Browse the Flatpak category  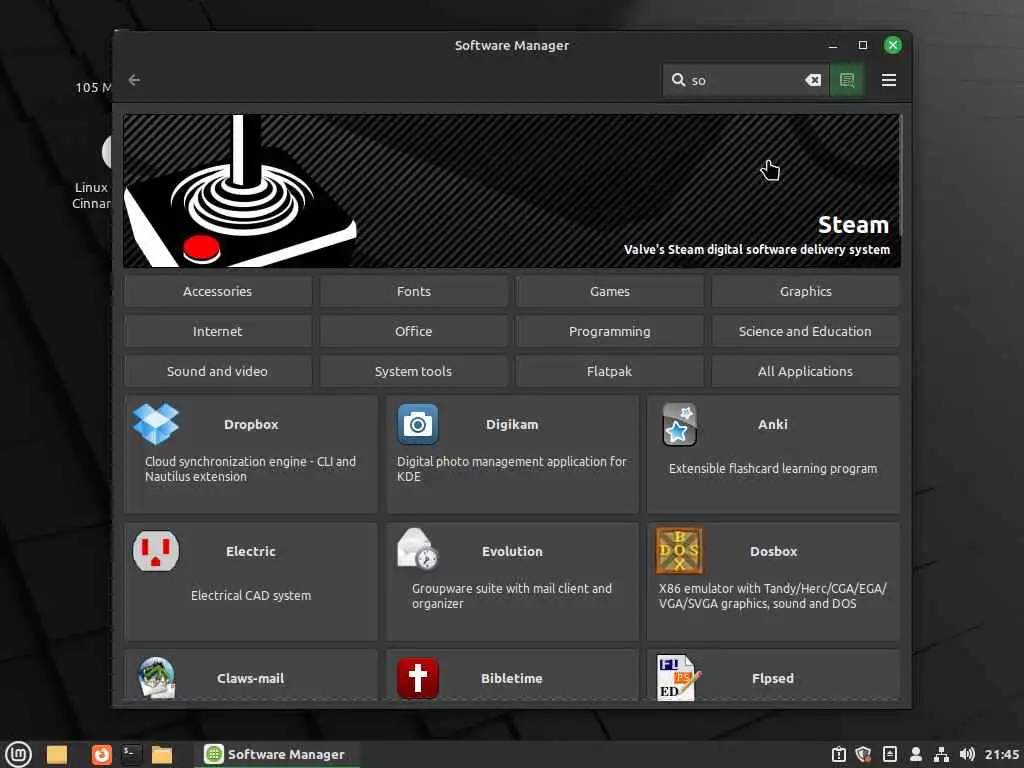[x=609, y=371]
